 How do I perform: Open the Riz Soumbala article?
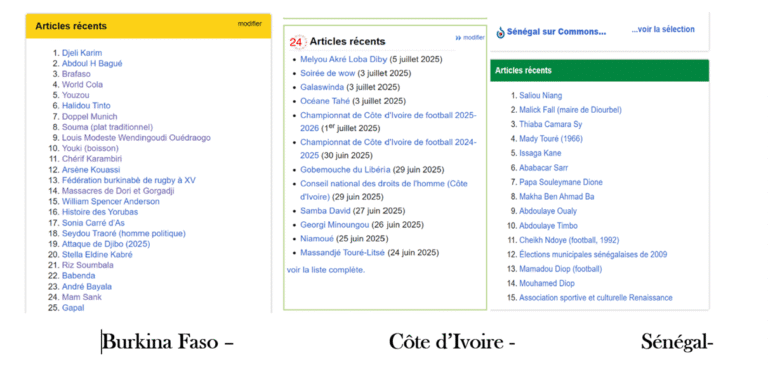[88, 265]
